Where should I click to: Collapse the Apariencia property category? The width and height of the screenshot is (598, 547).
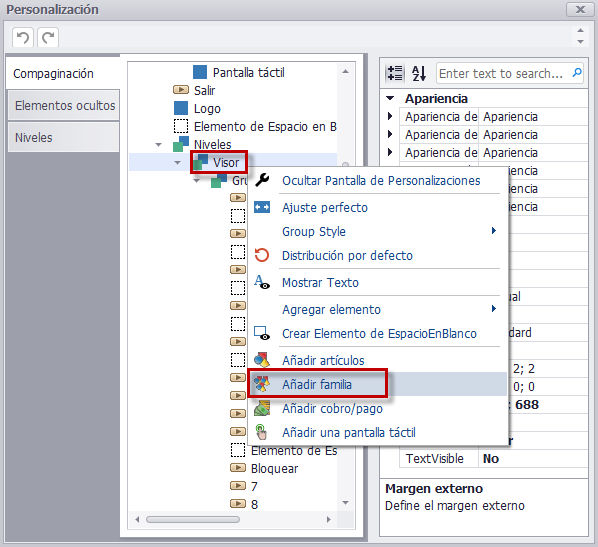pos(390,98)
